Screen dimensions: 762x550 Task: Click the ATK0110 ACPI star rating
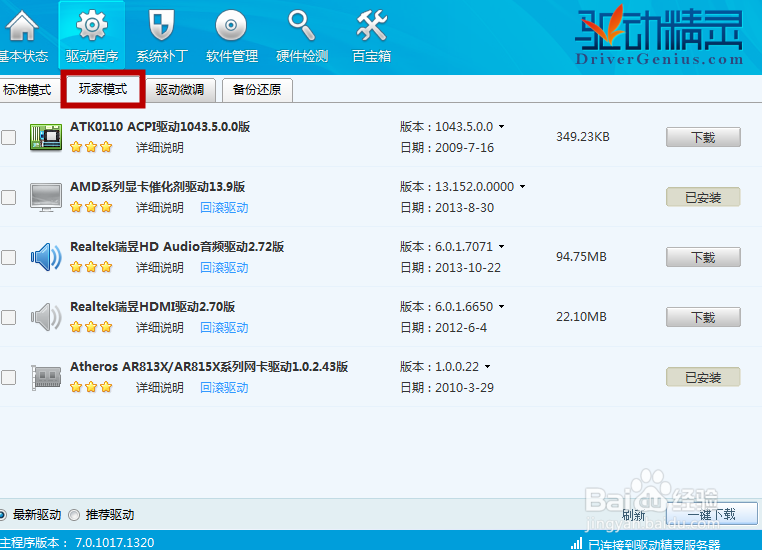coord(91,147)
